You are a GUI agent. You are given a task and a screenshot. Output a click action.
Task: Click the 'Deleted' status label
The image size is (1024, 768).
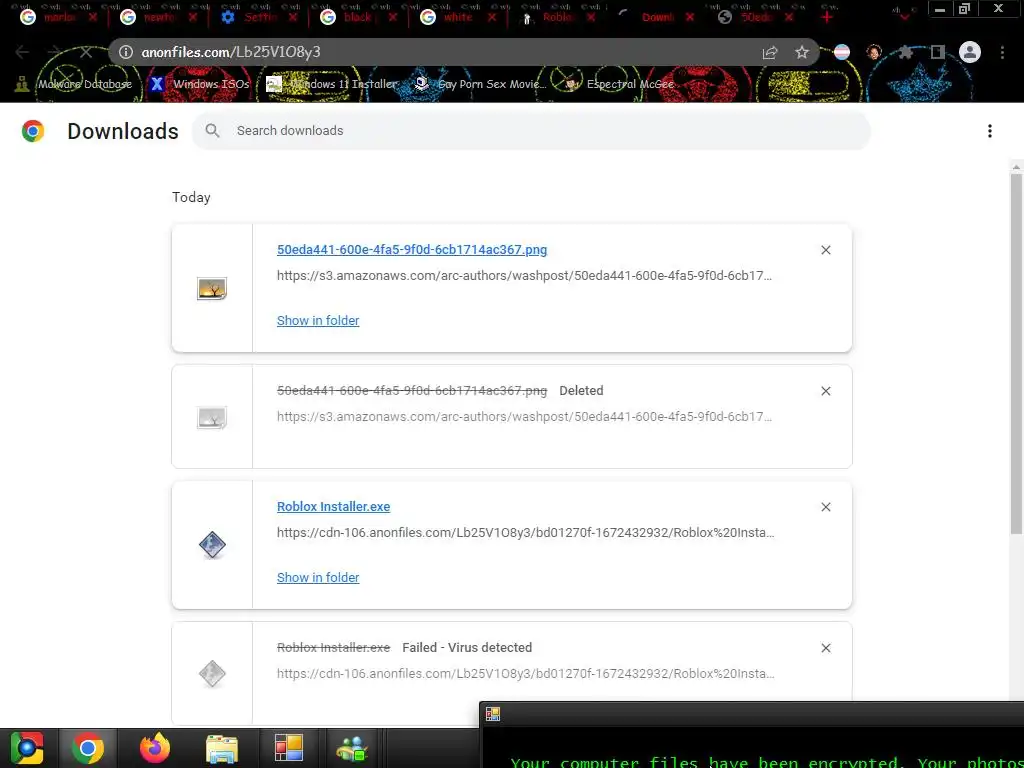[x=581, y=391]
